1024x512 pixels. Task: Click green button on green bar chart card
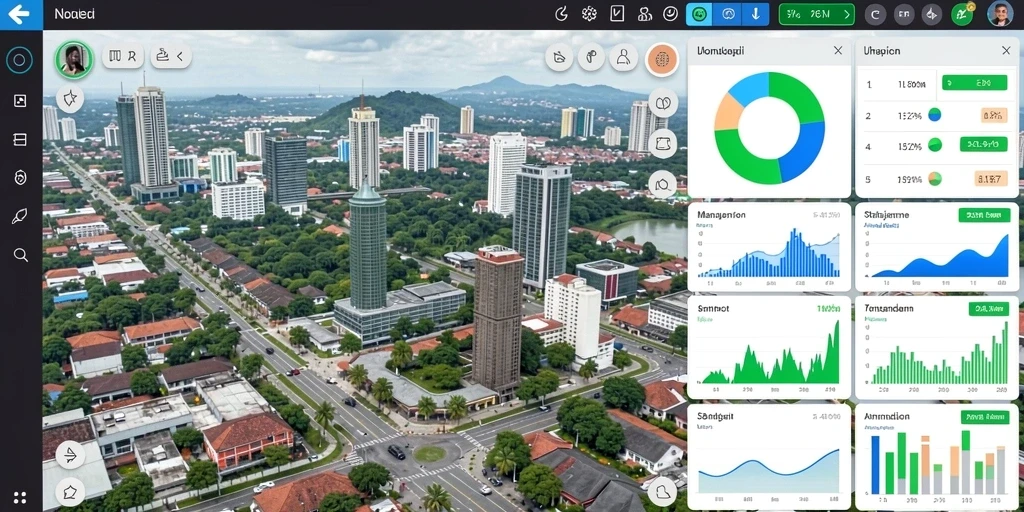(988, 309)
